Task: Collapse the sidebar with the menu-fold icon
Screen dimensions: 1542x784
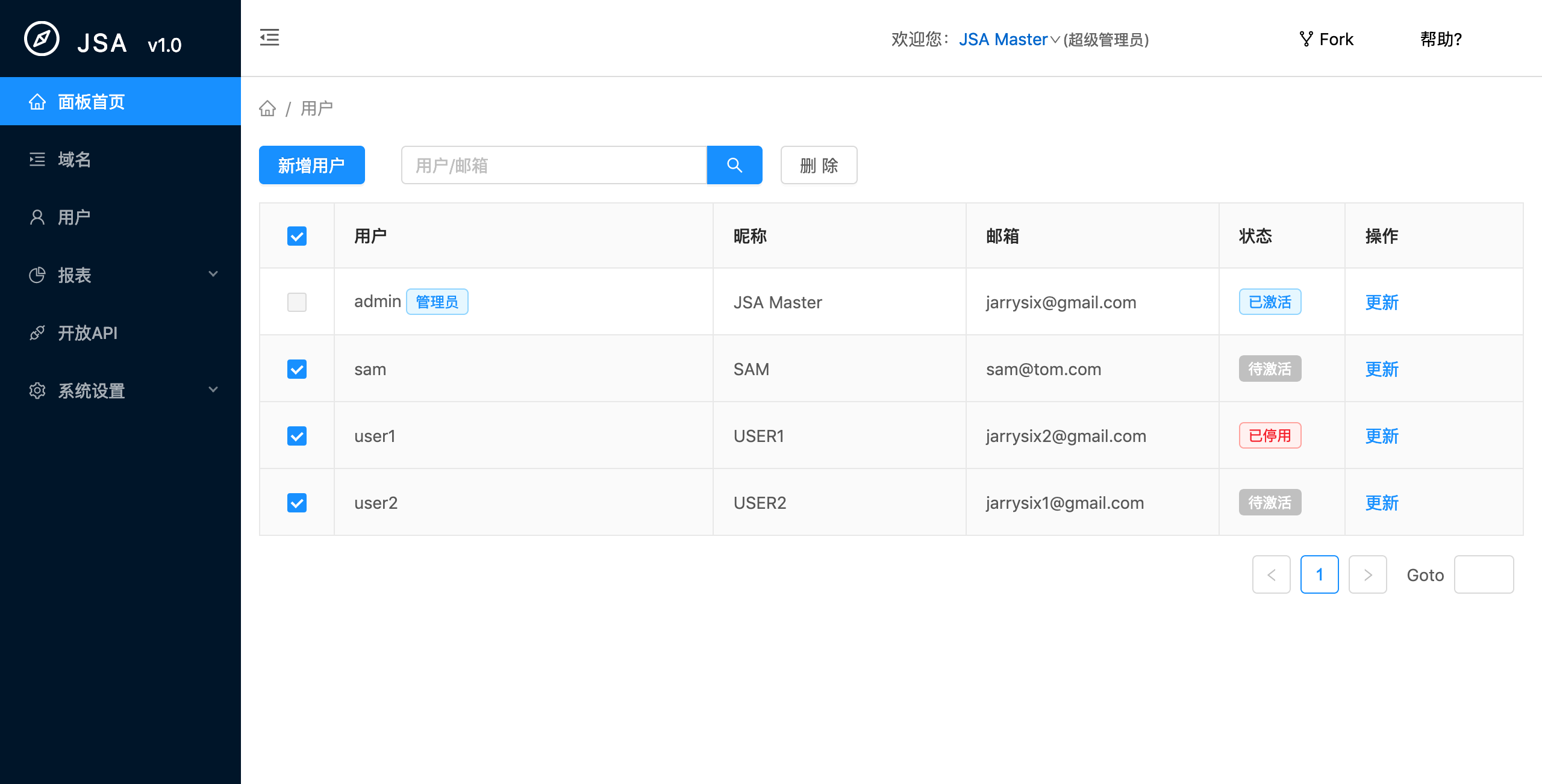Action: (269, 37)
